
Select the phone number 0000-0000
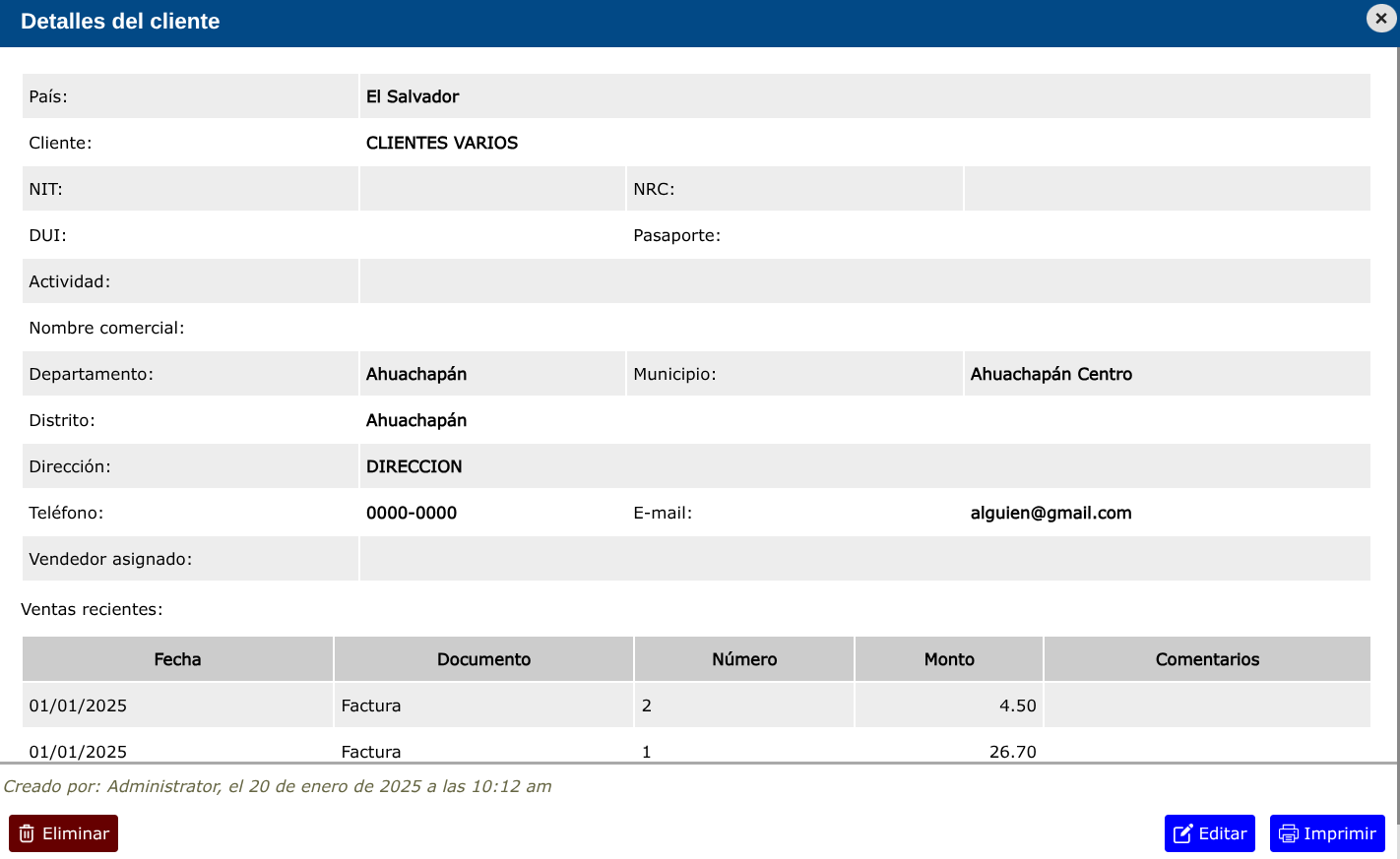coord(412,513)
